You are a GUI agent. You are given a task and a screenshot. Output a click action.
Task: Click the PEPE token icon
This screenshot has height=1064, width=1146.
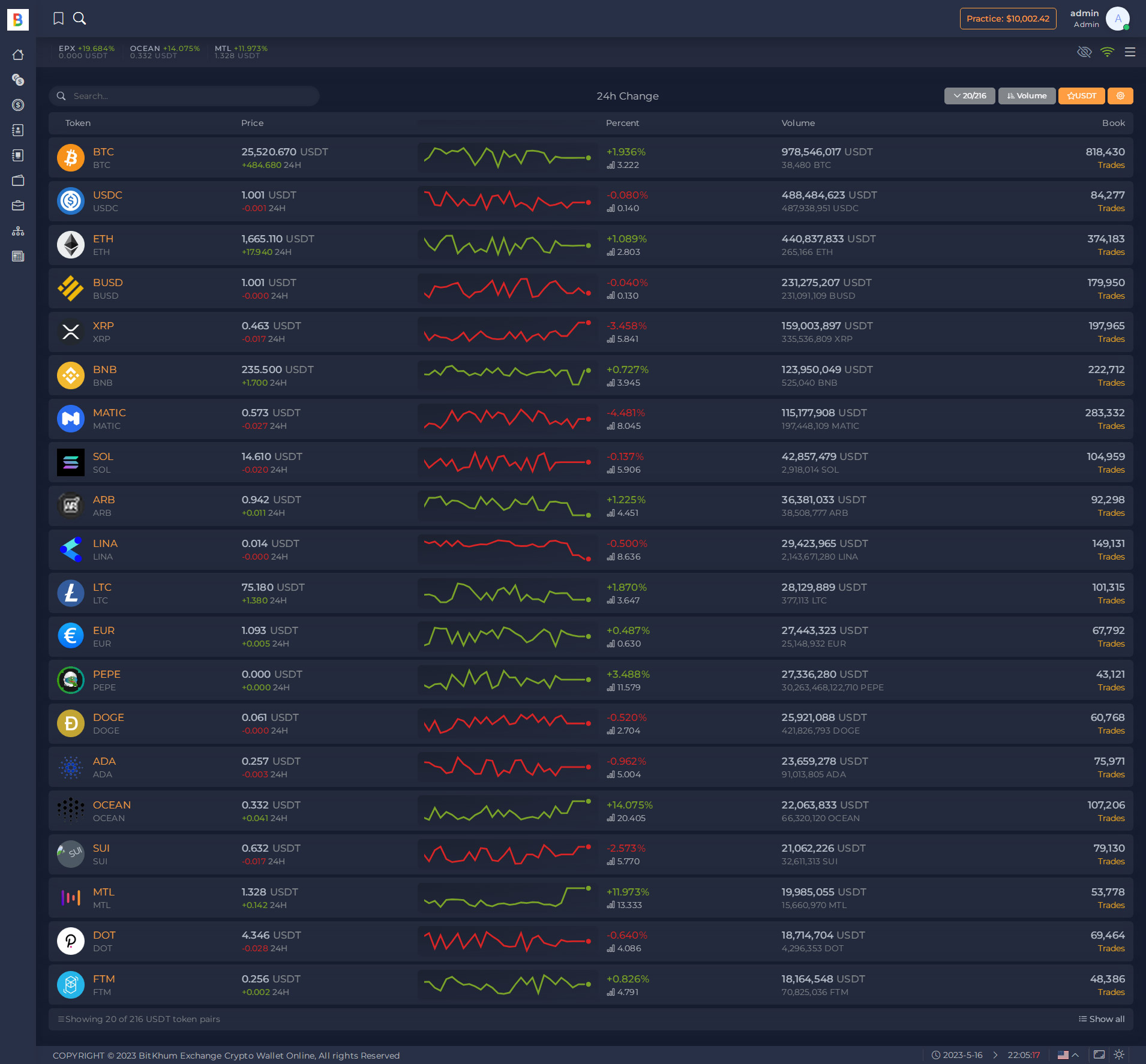(71, 680)
